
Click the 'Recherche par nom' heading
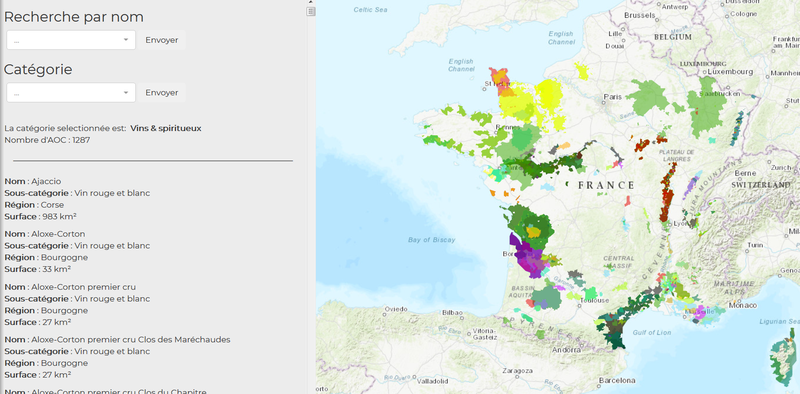point(73,17)
